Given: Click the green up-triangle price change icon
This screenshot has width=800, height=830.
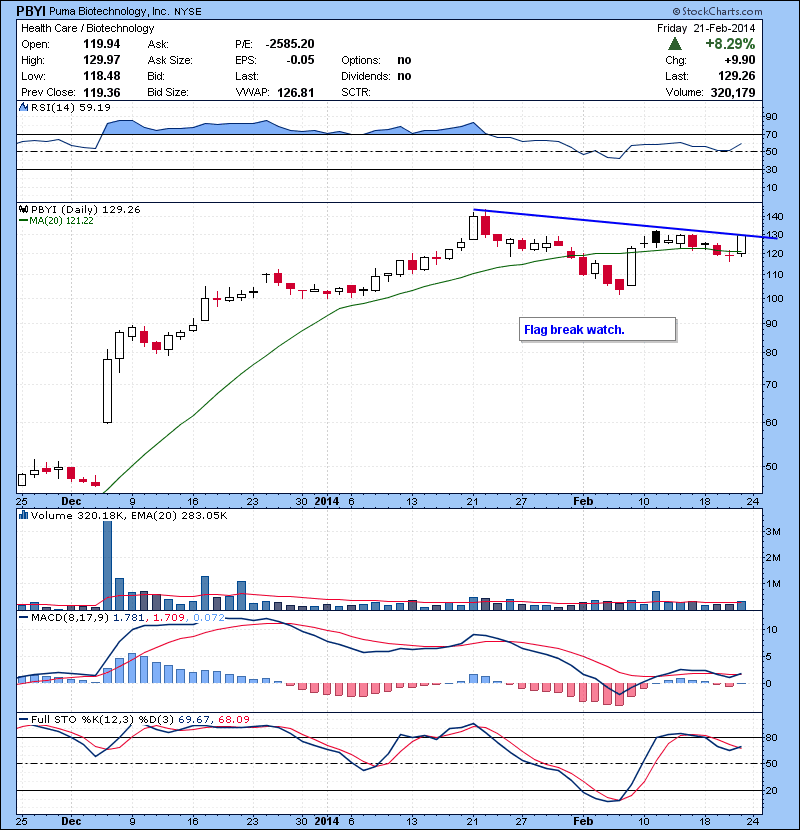Looking at the screenshot, I should pos(675,43).
